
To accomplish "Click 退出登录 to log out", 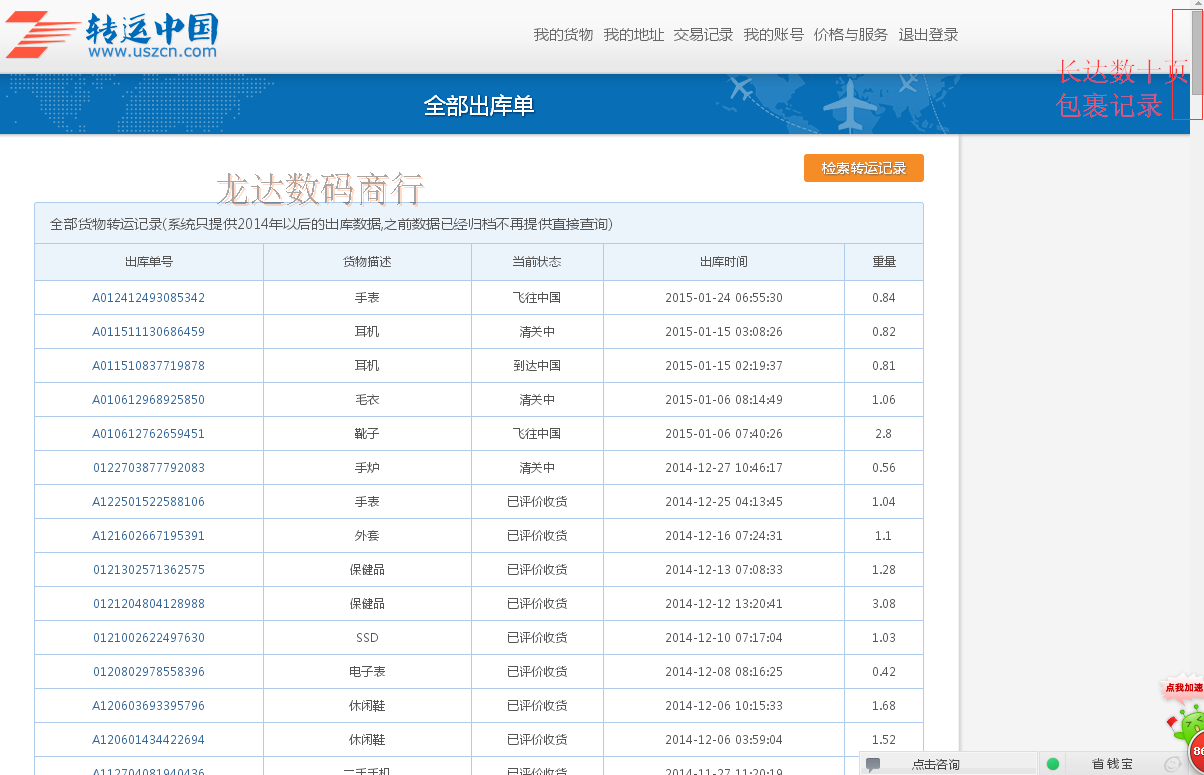I will coord(928,35).
